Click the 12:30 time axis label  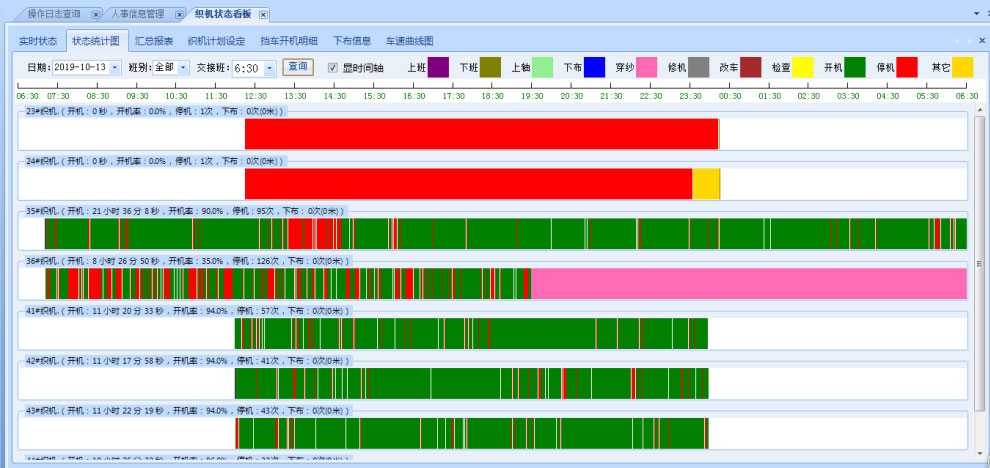click(x=255, y=96)
